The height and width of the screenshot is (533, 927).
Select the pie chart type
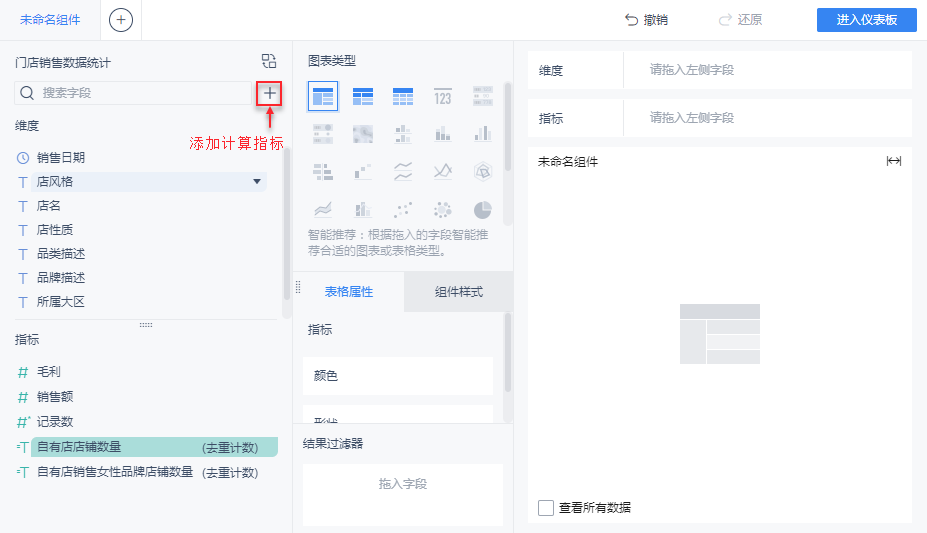coord(483,210)
